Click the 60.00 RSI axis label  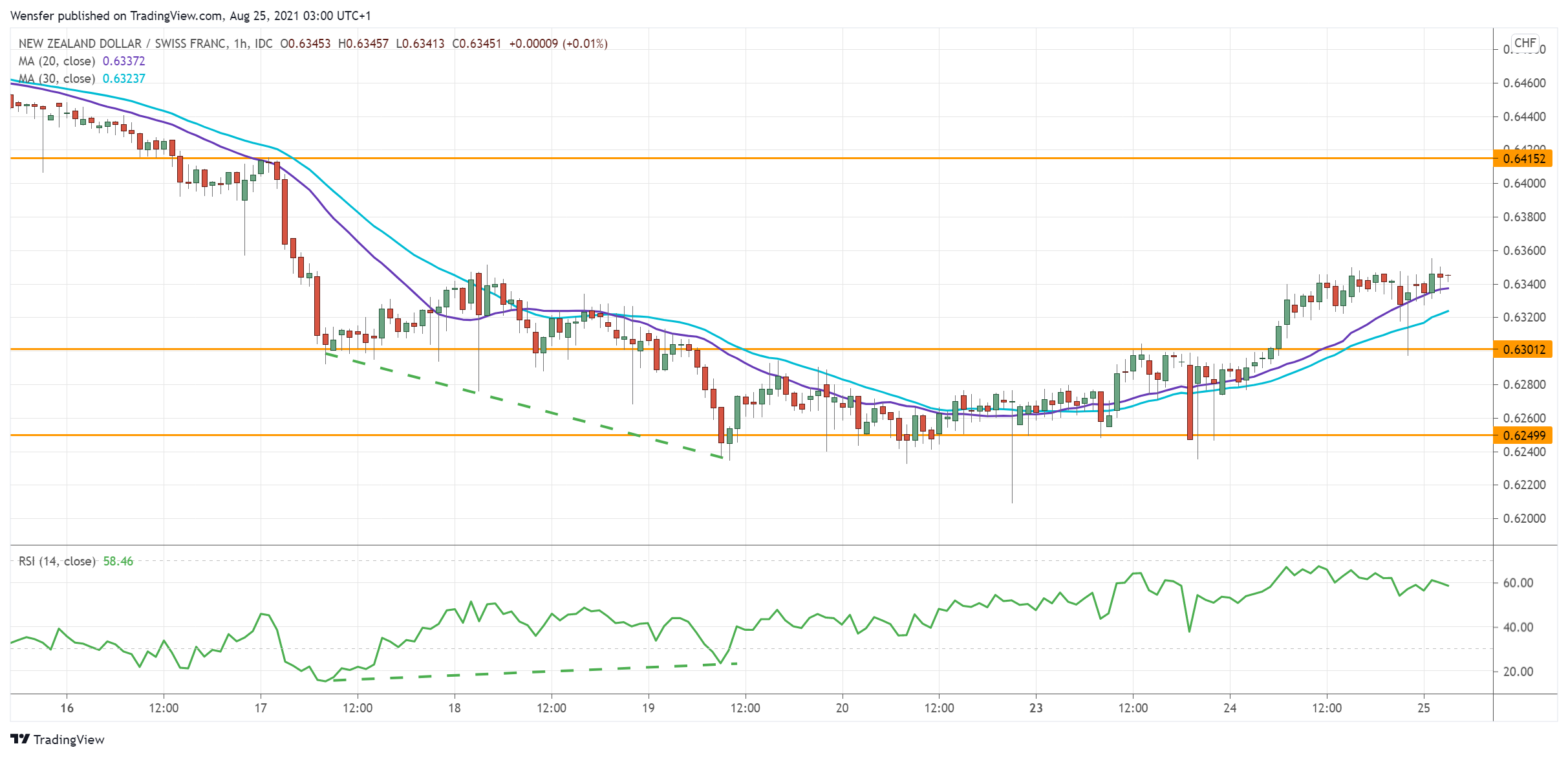(x=1518, y=583)
